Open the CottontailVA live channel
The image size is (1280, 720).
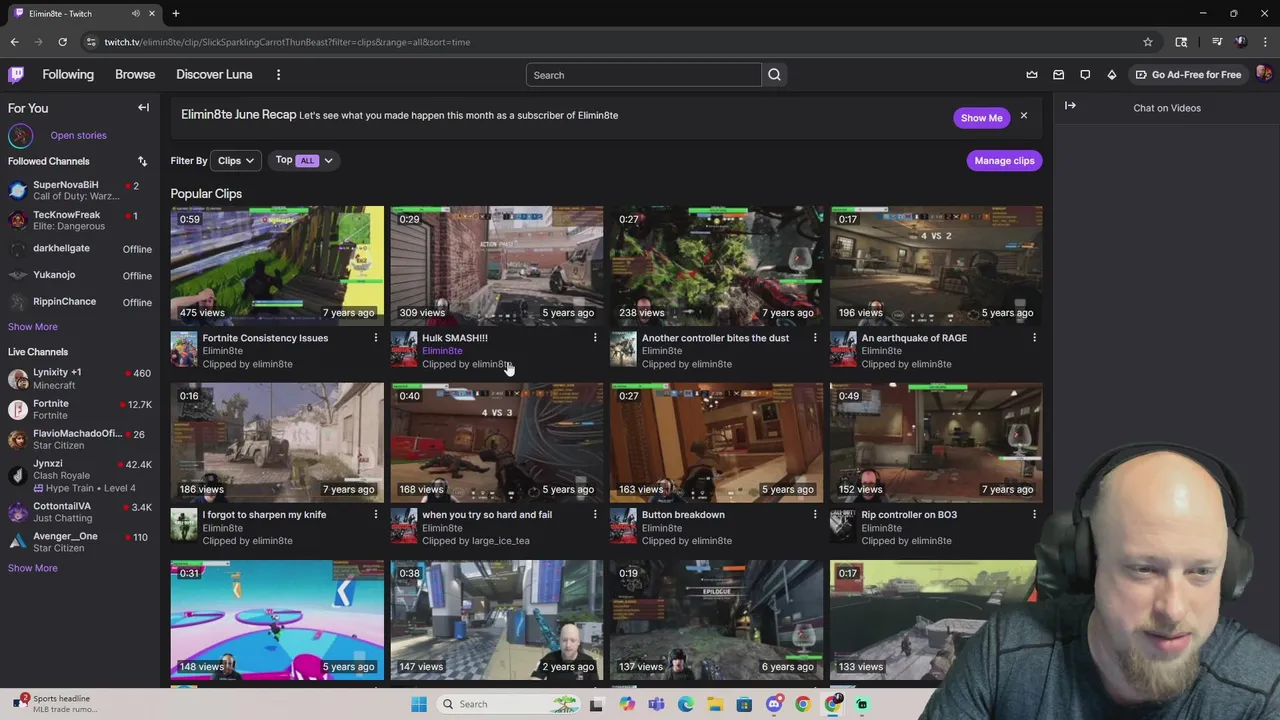pos(79,512)
